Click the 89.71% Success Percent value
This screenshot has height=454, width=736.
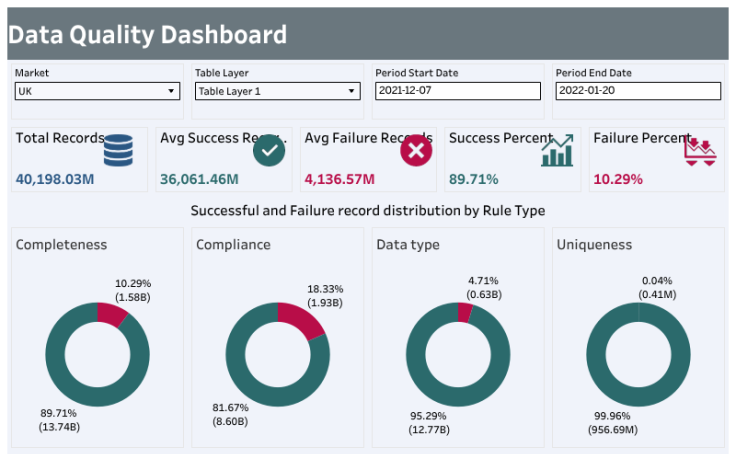pyautogui.click(x=473, y=179)
